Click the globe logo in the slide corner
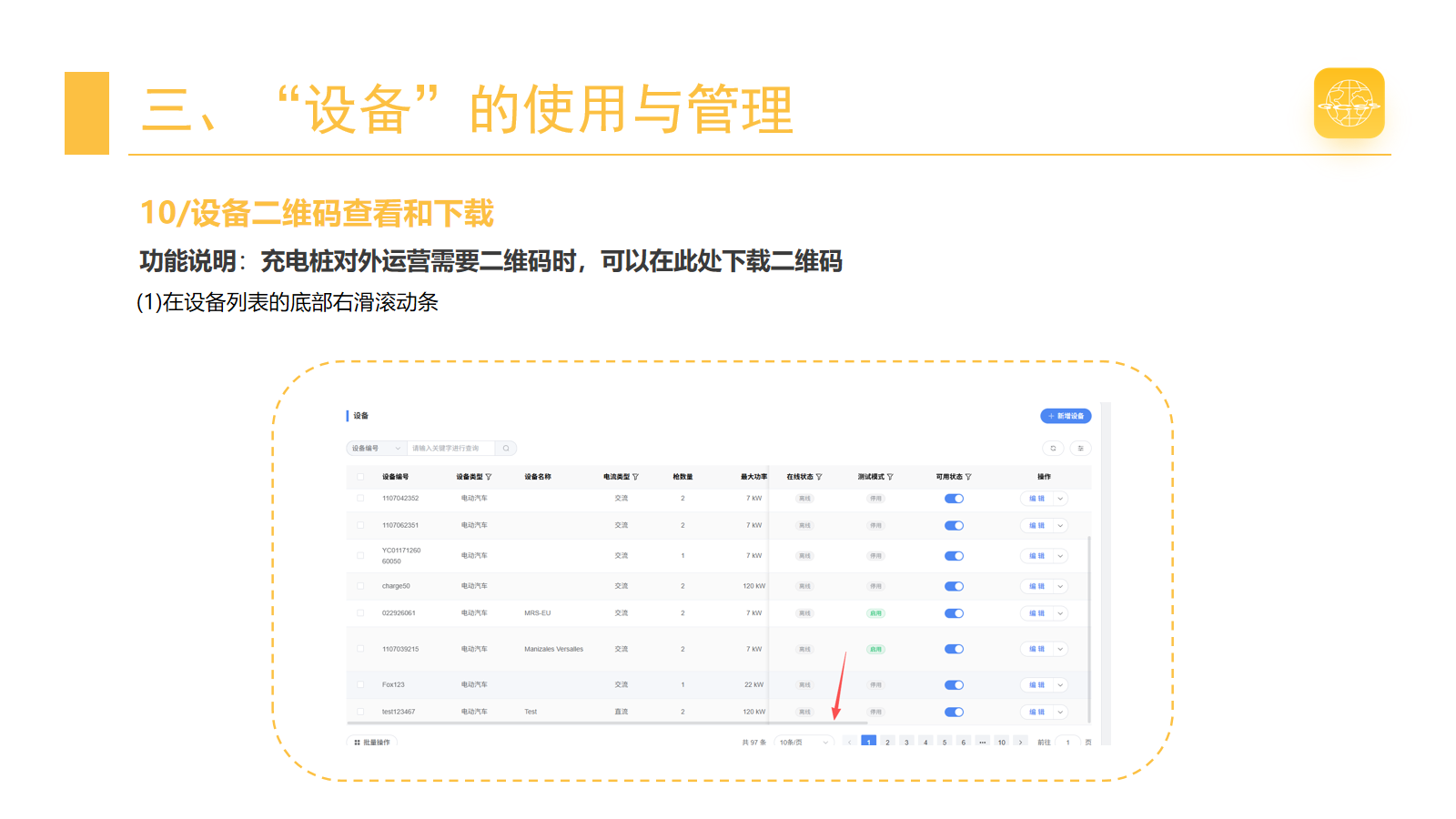This screenshot has height=819, width=1456. [1350, 103]
